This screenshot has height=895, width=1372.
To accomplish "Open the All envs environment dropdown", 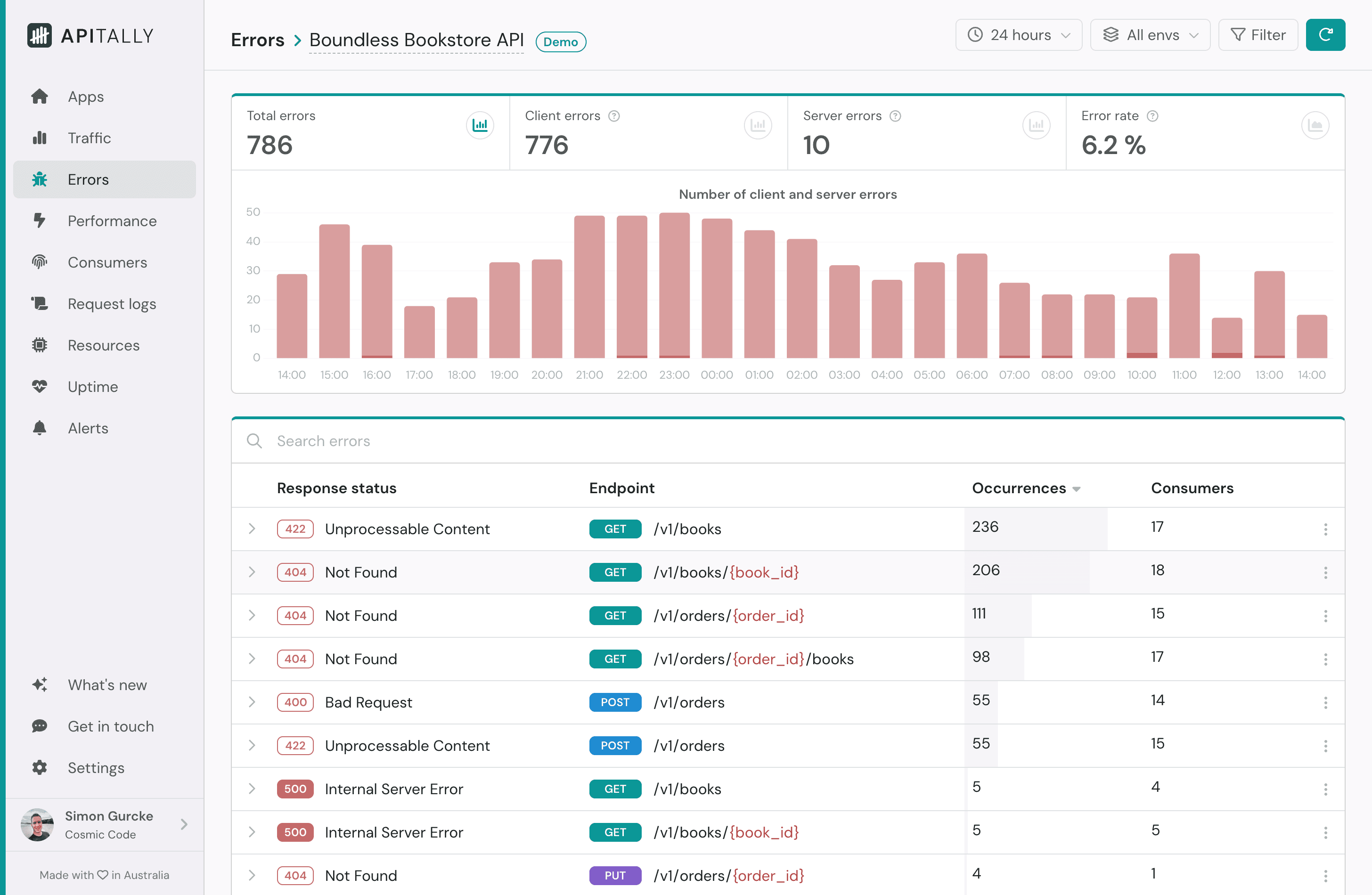I will click(1150, 34).
